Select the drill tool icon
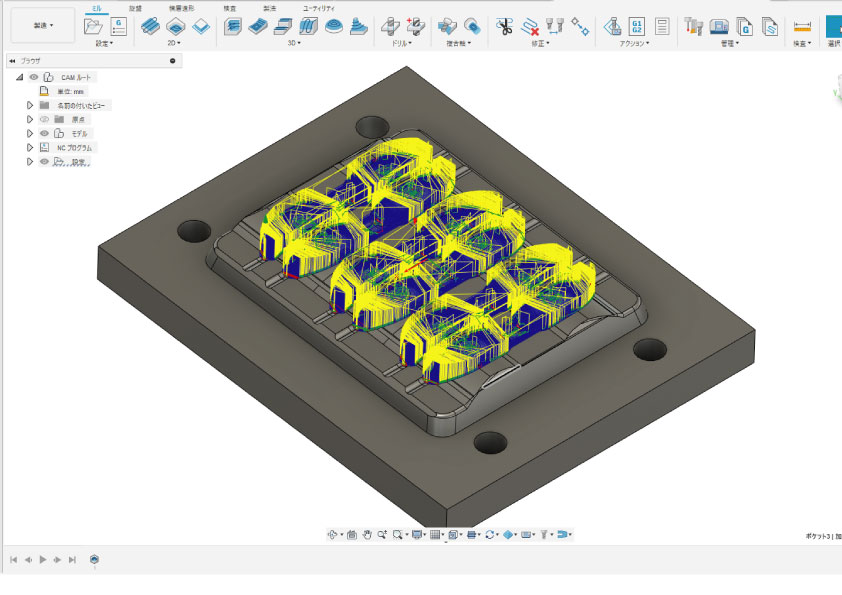 click(390, 26)
